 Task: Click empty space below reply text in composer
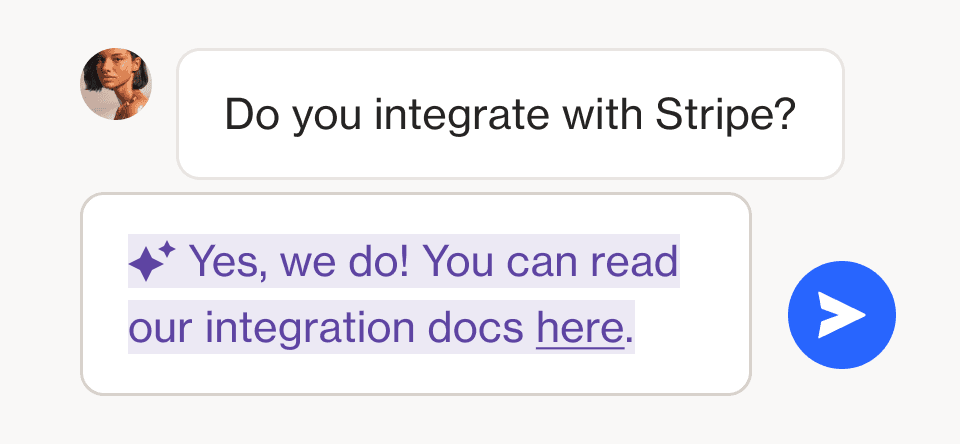pos(416,374)
